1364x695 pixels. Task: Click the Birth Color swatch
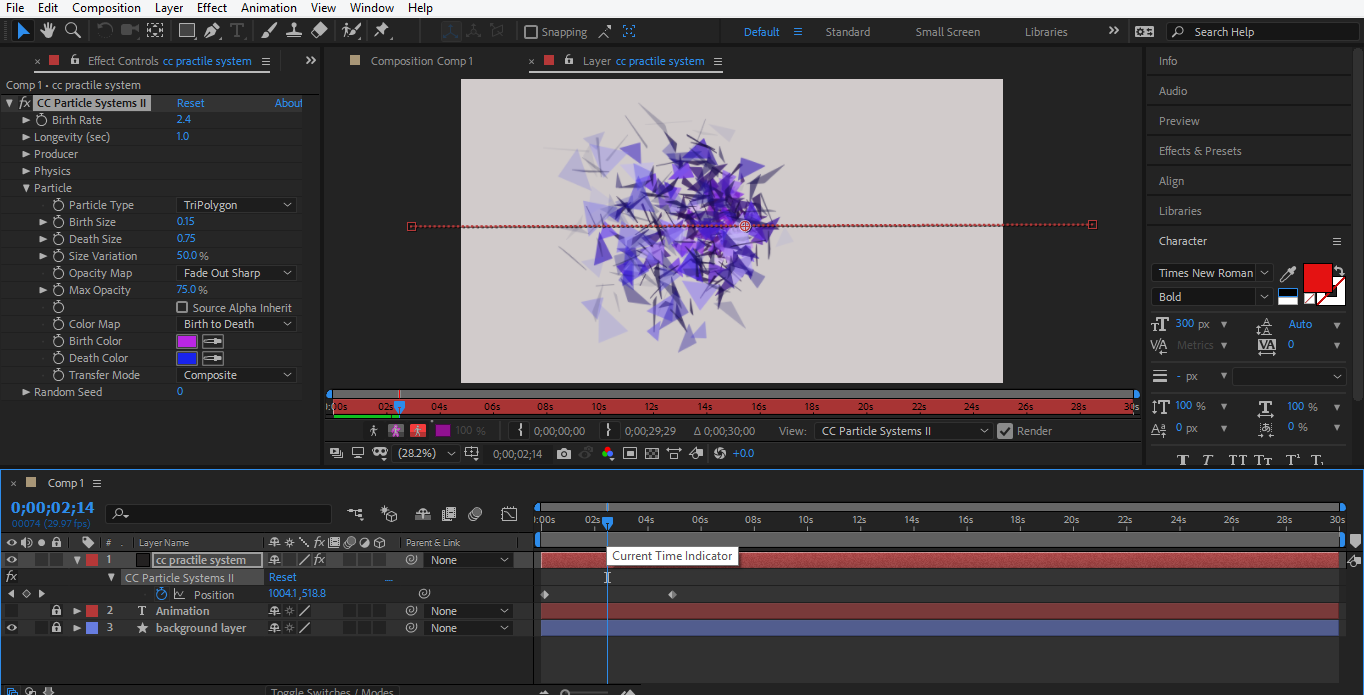point(187,341)
